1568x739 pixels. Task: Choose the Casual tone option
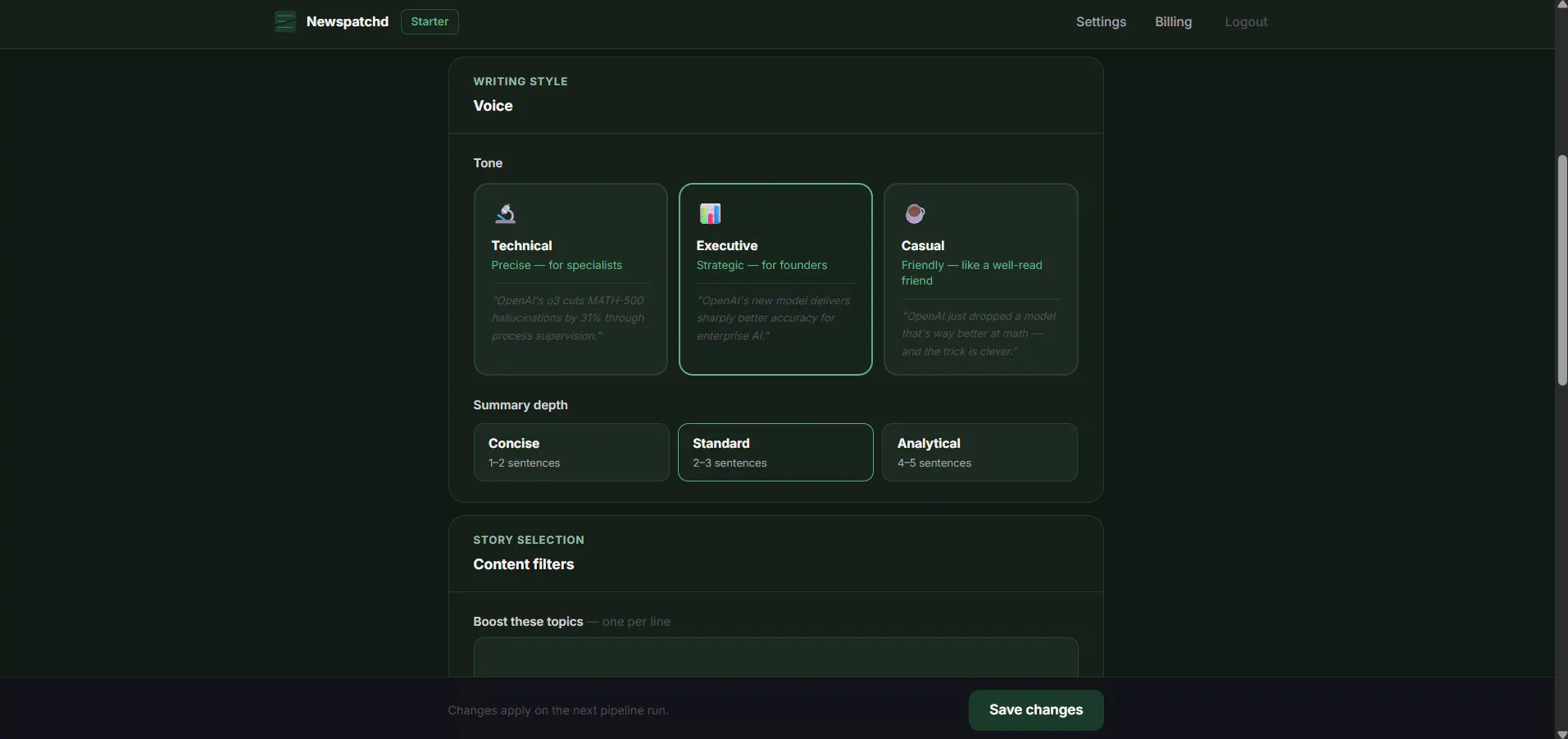(980, 279)
